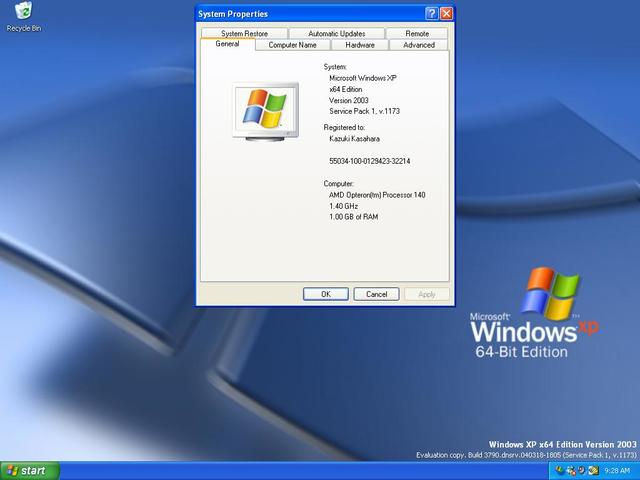
Task: Click 'AMD Opteron(tm) Processor 140' text
Action: tap(377, 195)
